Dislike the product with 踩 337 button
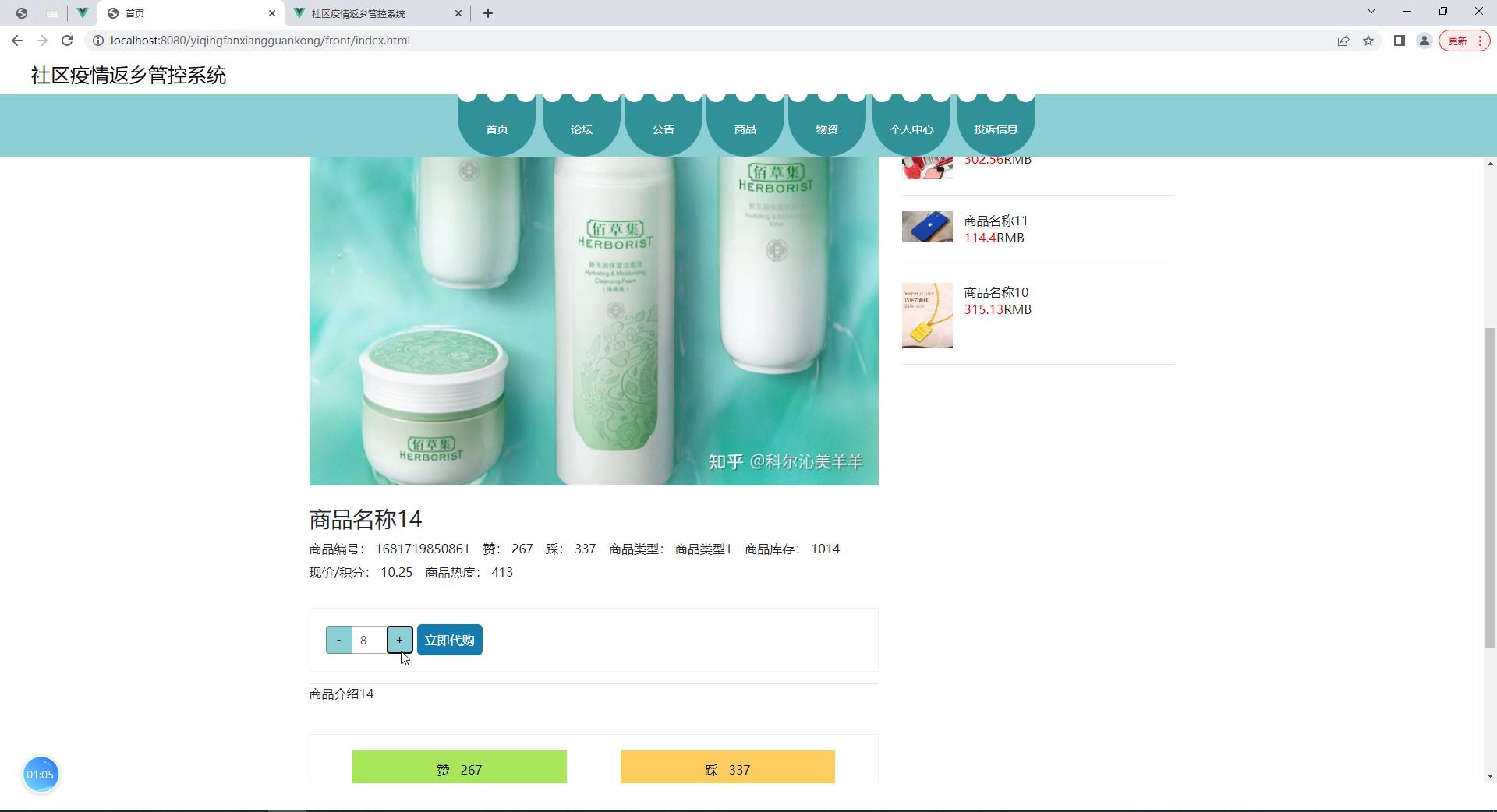Viewport: 1497px width, 812px height. pyautogui.click(x=727, y=768)
